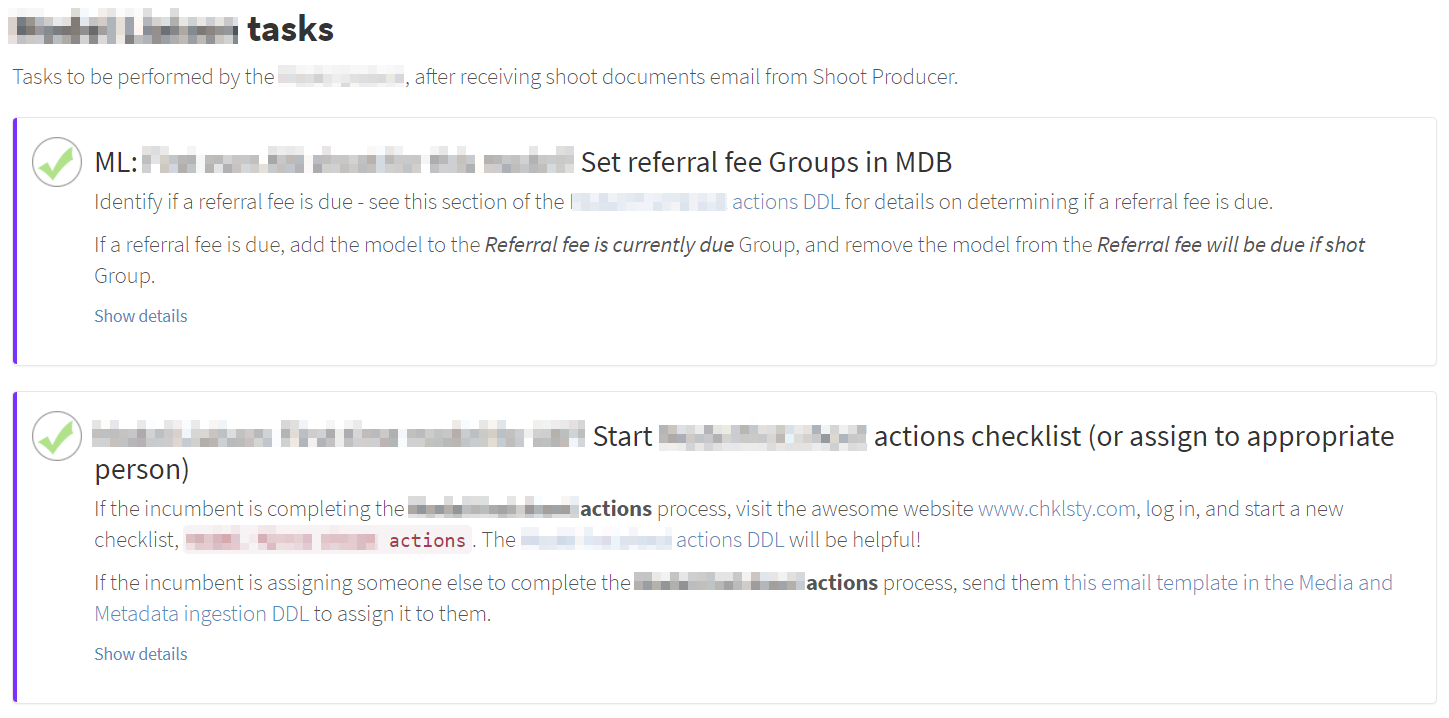Image resolution: width=1449 pixels, height=718 pixels.
Task: Click the purple accent bar on the first task card
Action: tap(17, 240)
